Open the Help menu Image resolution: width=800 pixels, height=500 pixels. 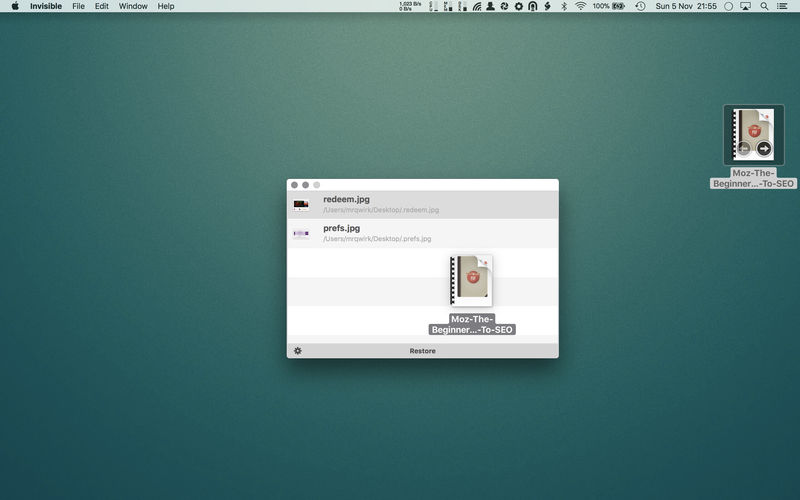pos(166,6)
